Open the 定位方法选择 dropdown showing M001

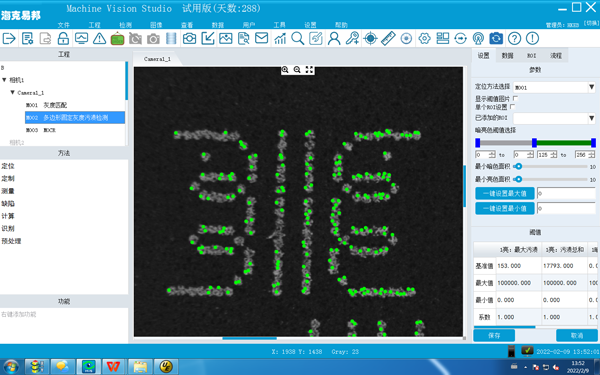click(554, 87)
